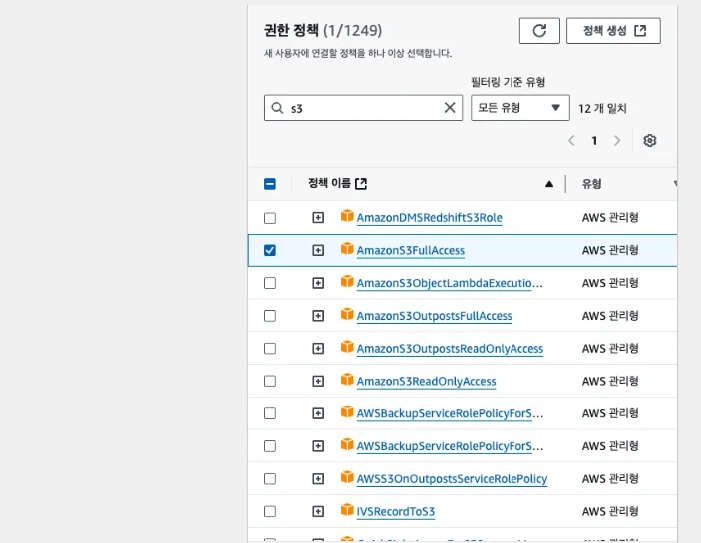Refresh the policy list

tap(539, 31)
